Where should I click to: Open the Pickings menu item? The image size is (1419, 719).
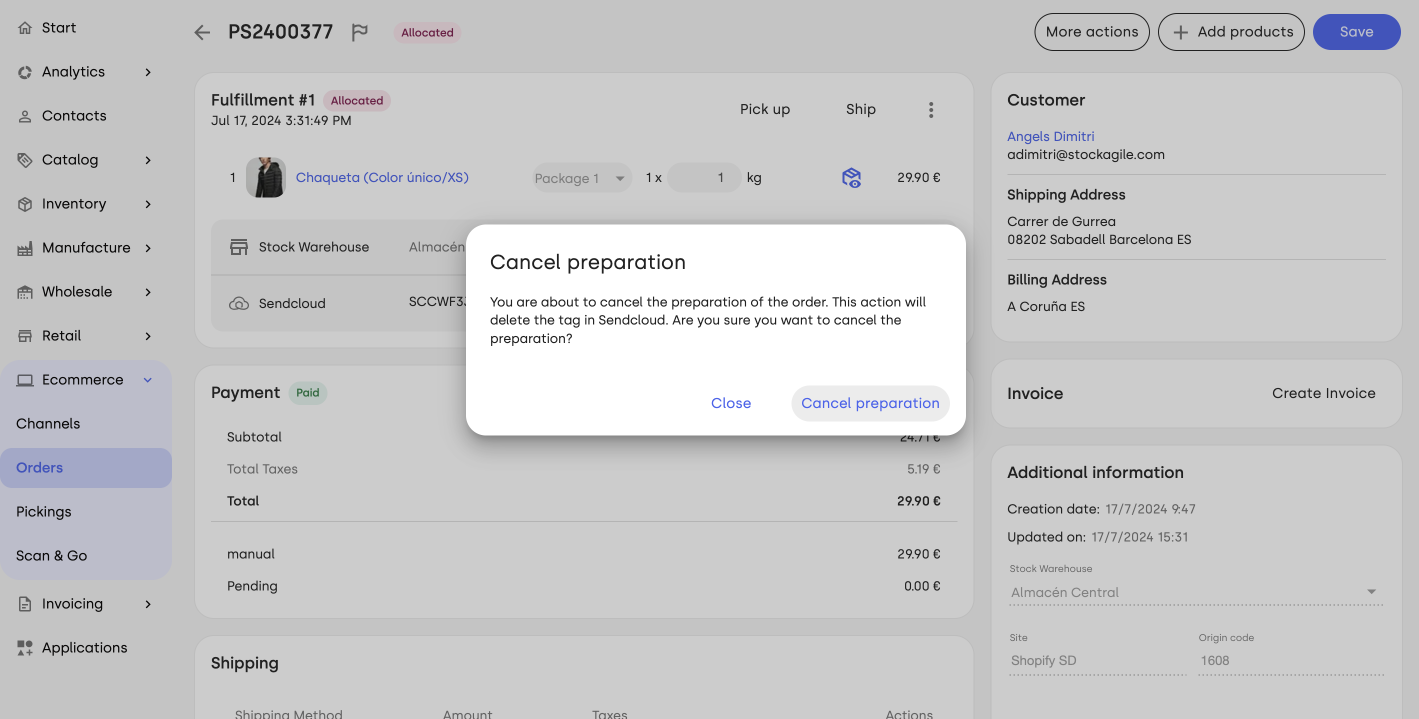click(86, 512)
